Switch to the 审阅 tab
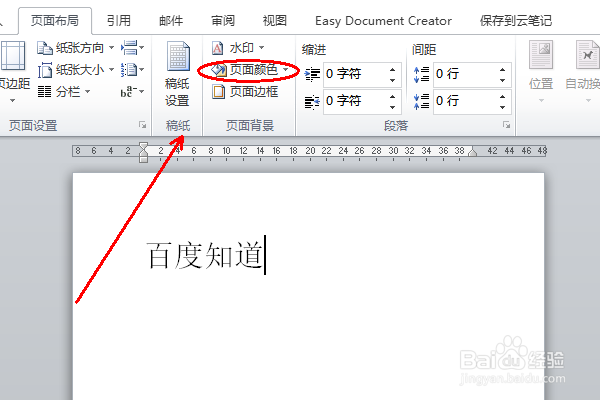 223,21
